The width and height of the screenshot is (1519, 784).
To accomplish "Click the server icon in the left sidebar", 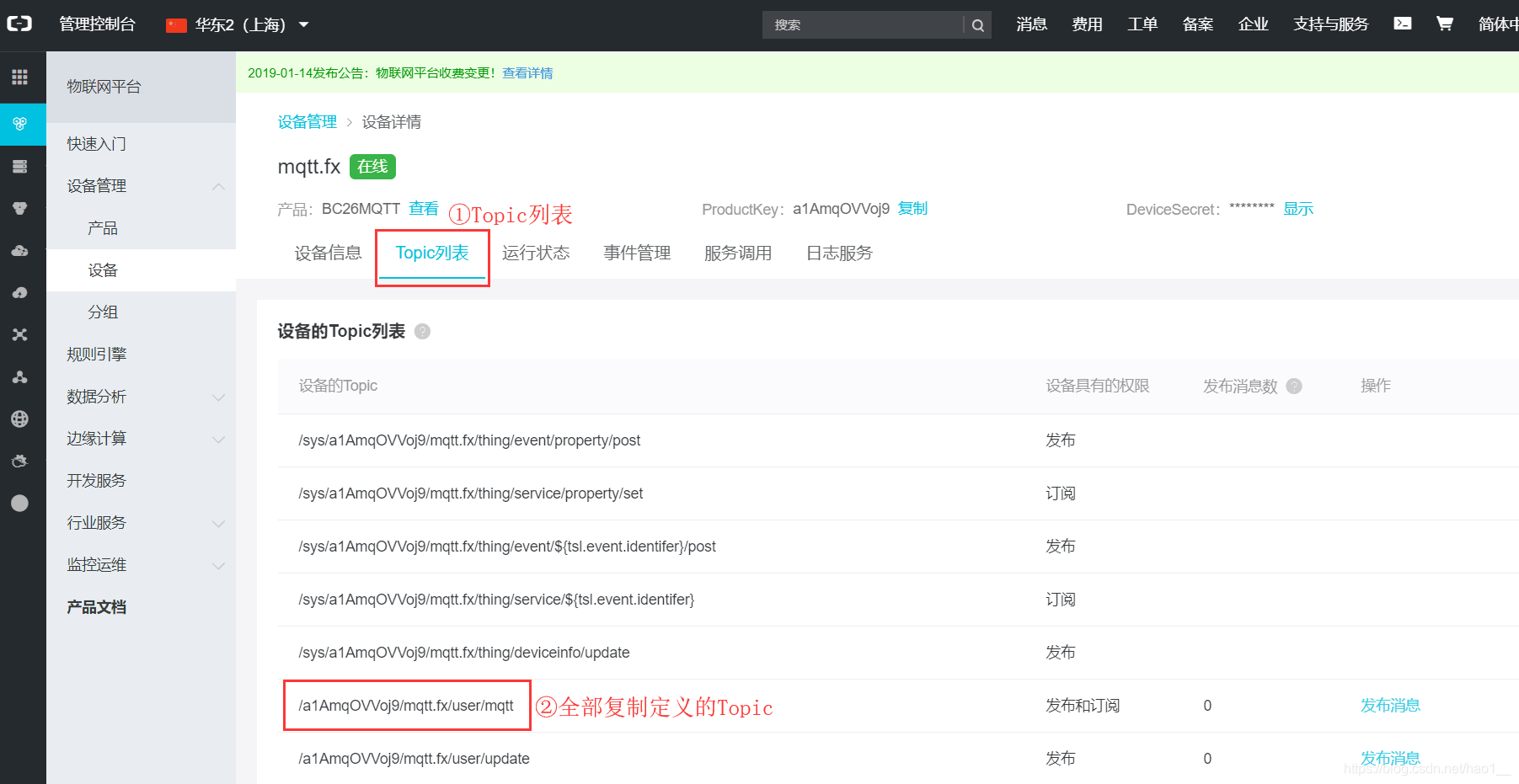I will click(20, 166).
